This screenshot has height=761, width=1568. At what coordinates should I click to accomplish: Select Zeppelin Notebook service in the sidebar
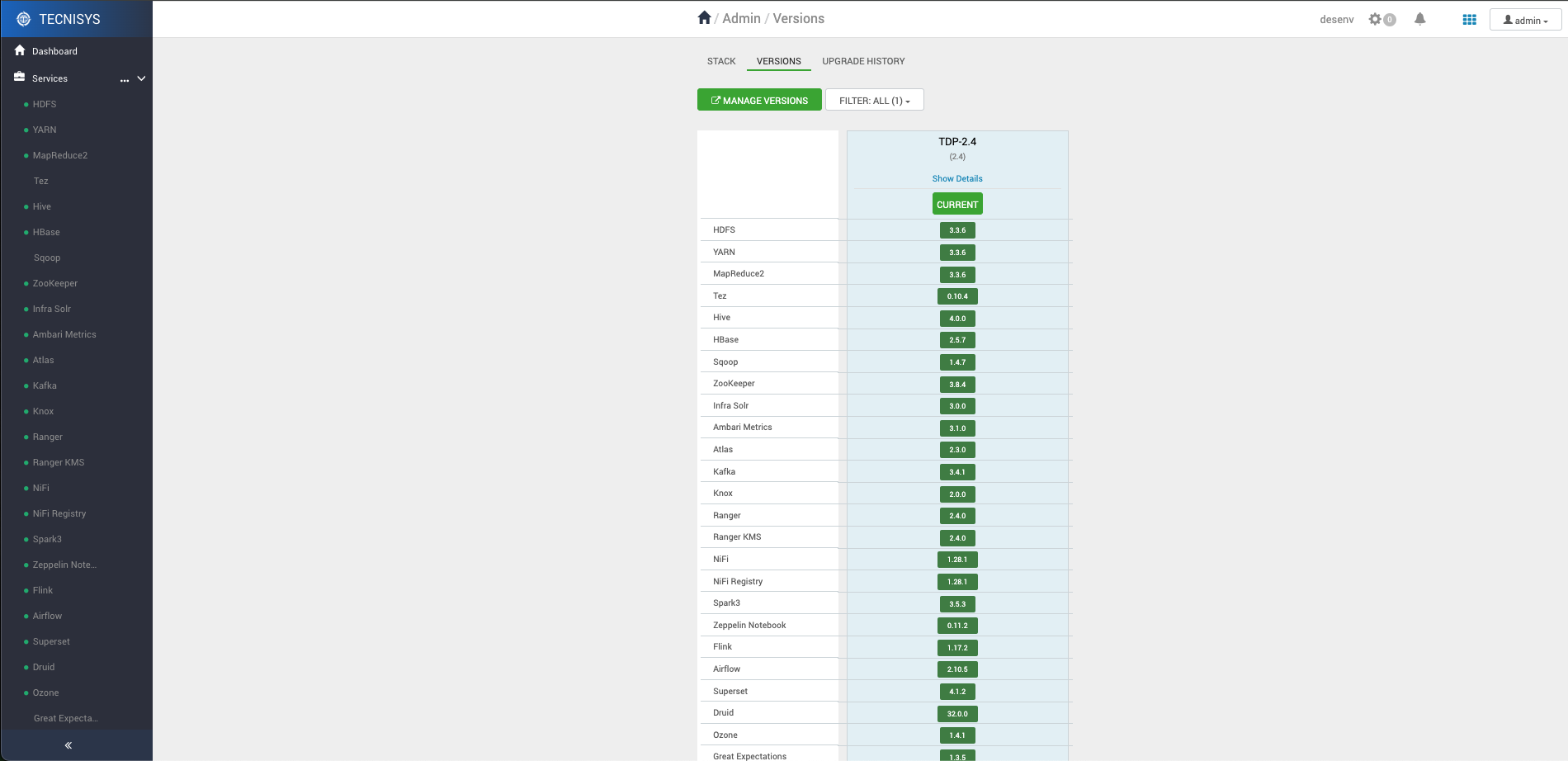click(64, 565)
